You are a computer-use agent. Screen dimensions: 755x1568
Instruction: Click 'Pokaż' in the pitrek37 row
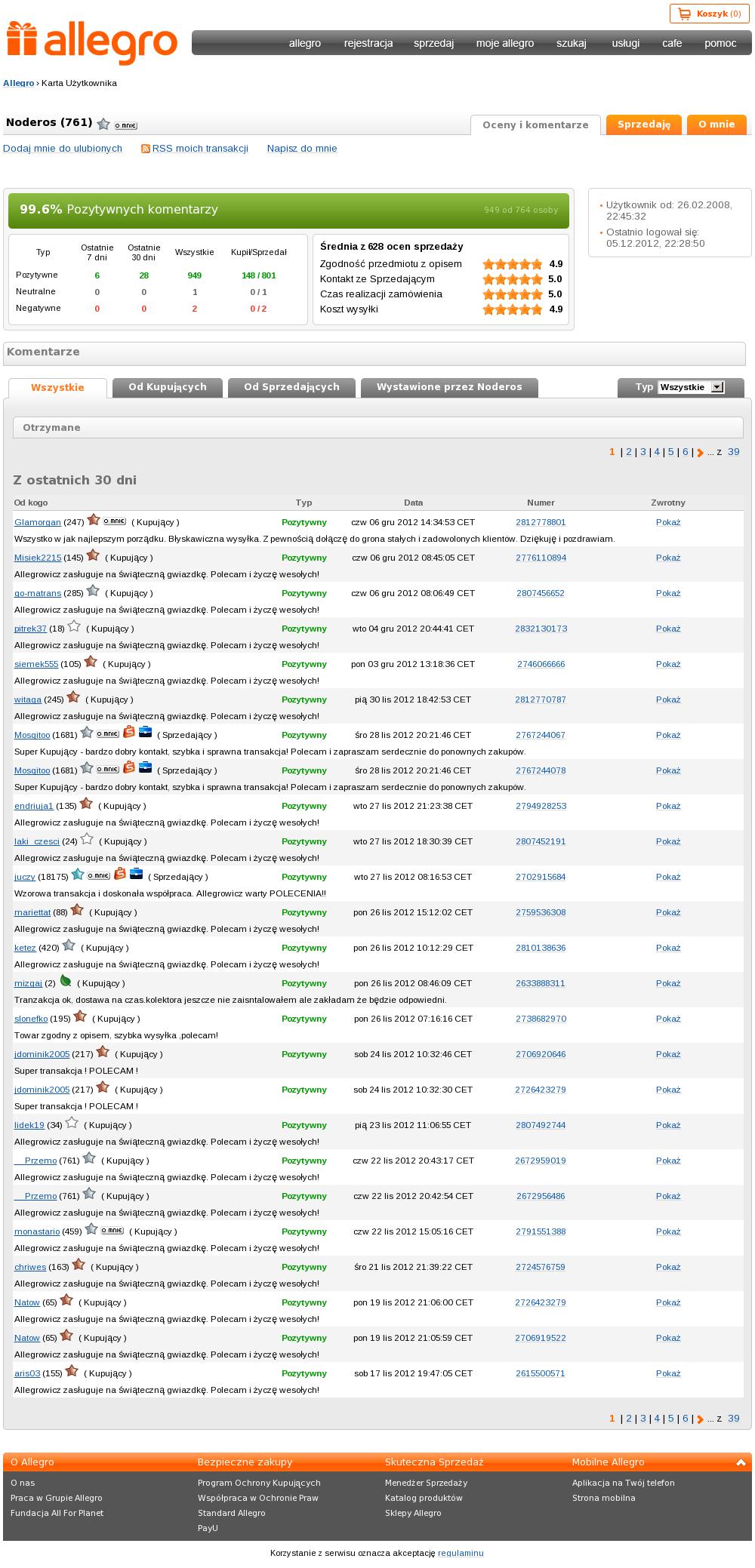pos(668,629)
